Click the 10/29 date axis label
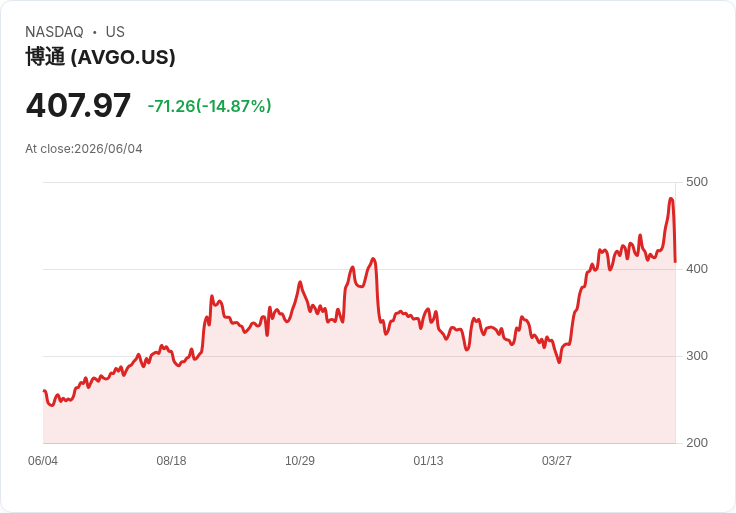Screen dimensions: 736x513 pyautogui.click(x=300, y=460)
